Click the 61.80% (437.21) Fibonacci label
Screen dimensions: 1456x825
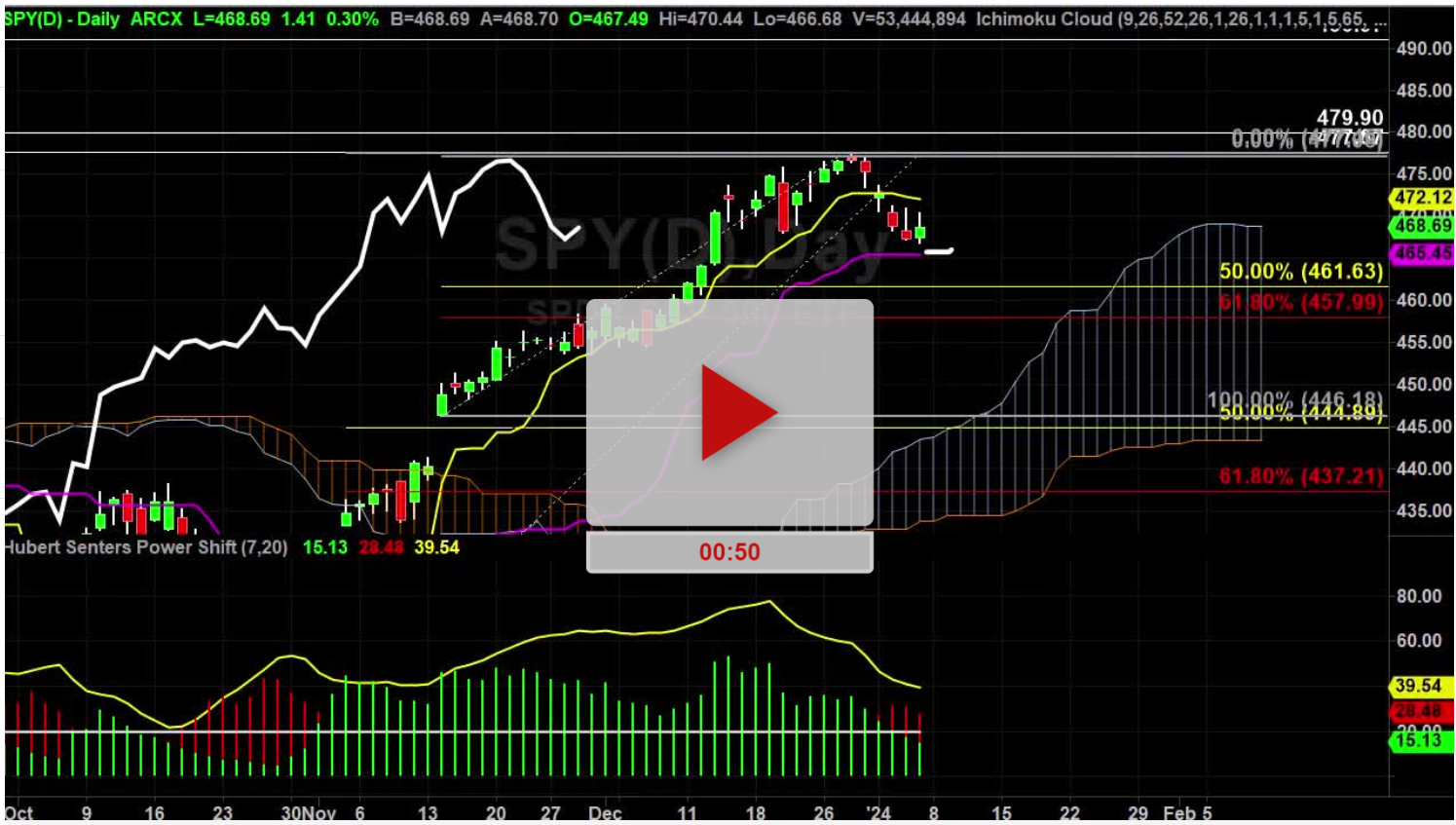pos(1301,476)
